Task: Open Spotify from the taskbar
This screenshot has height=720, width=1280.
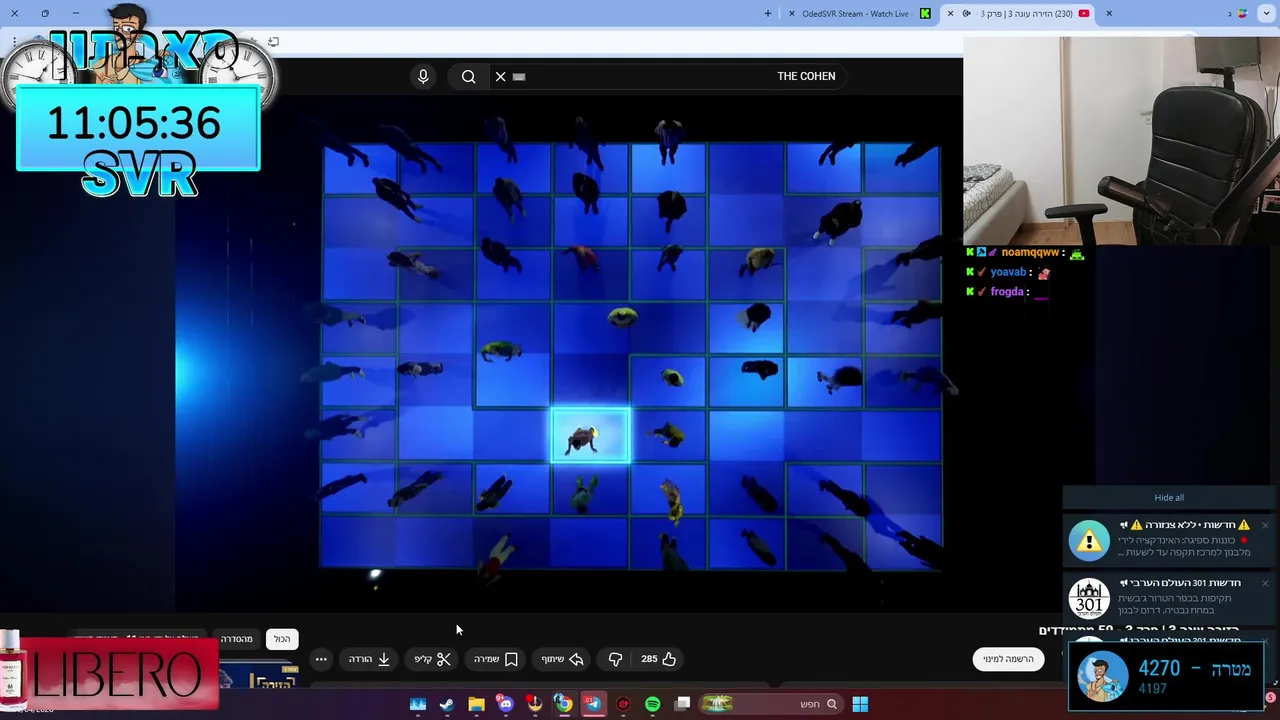Action: (x=652, y=704)
